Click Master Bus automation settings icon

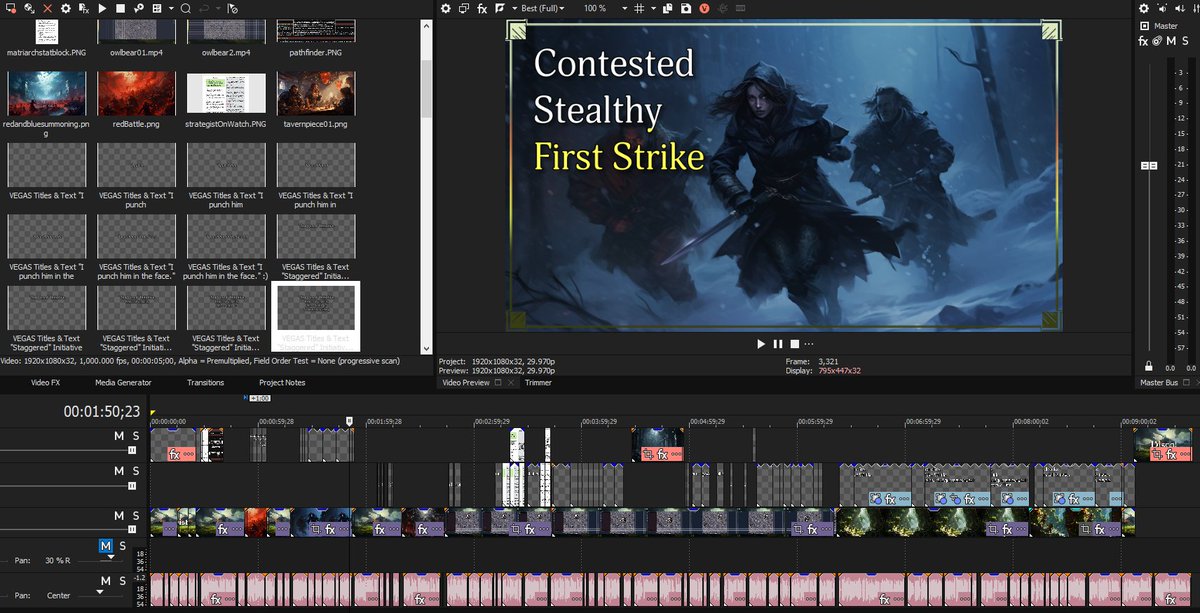point(1157,41)
